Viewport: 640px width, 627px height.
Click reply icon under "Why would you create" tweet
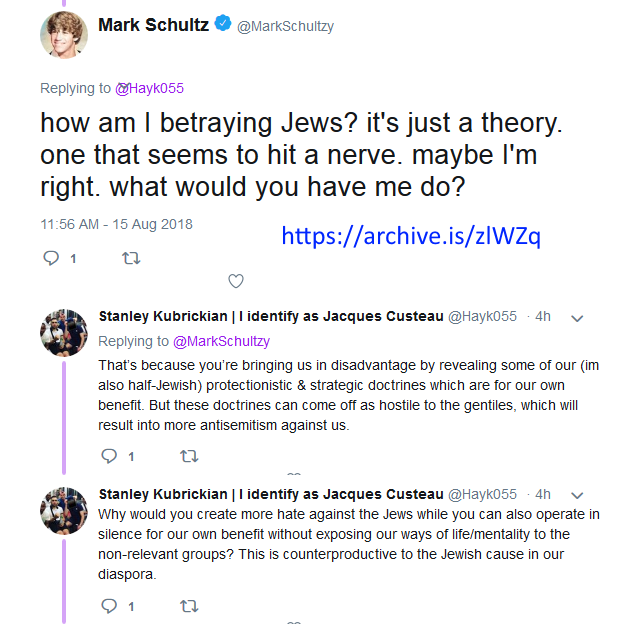coord(110,606)
